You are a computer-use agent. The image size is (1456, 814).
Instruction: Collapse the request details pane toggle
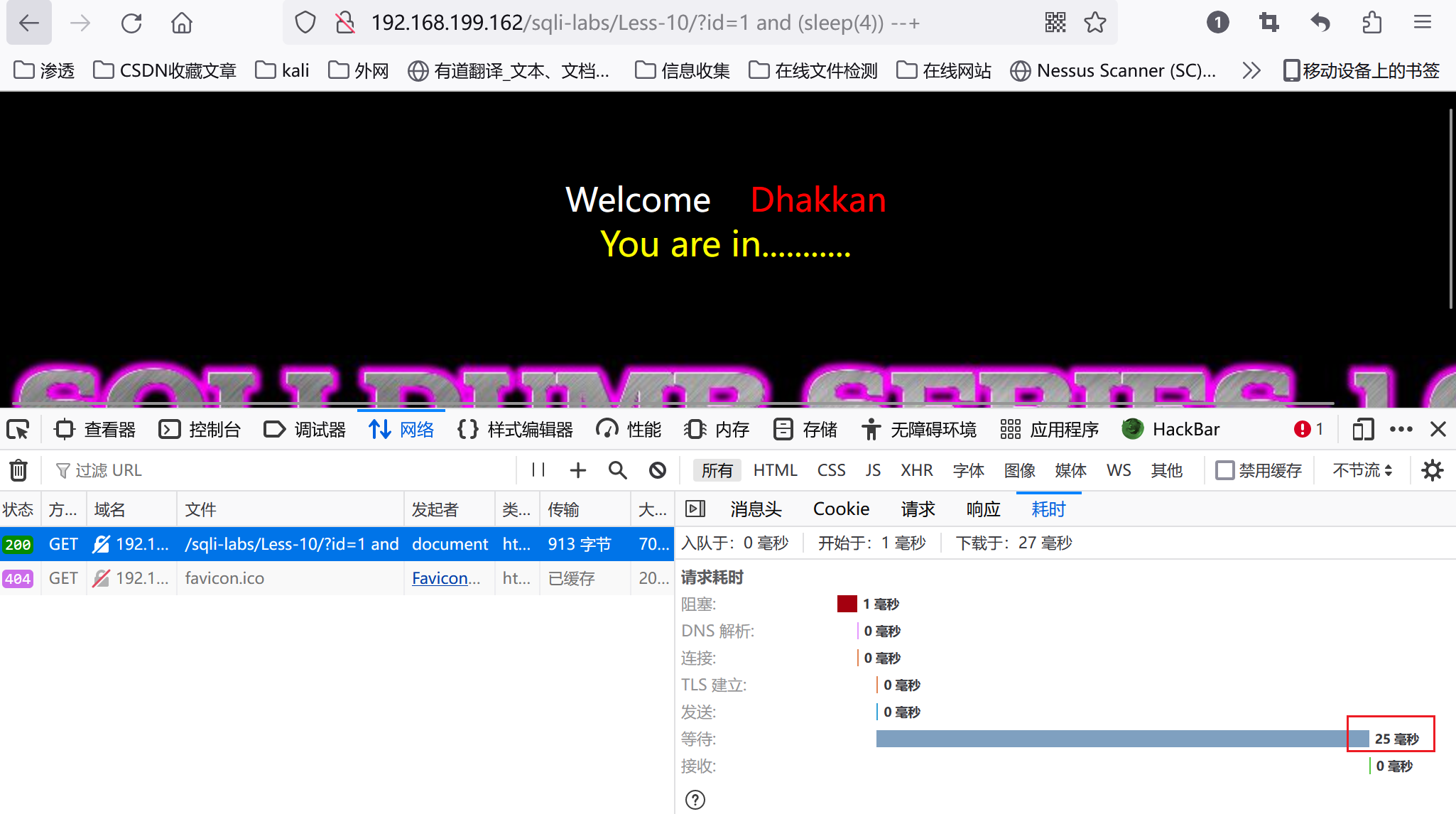tap(695, 509)
